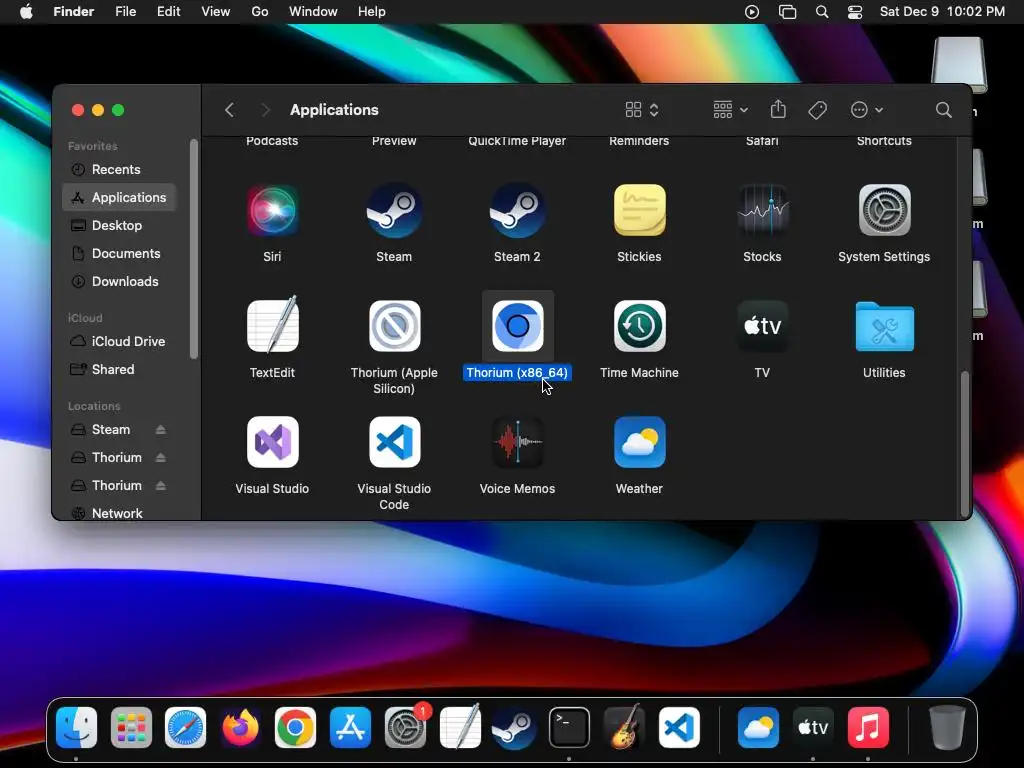The width and height of the screenshot is (1024, 768).
Task: Open GarageBand from the Dock
Action: coord(624,727)
